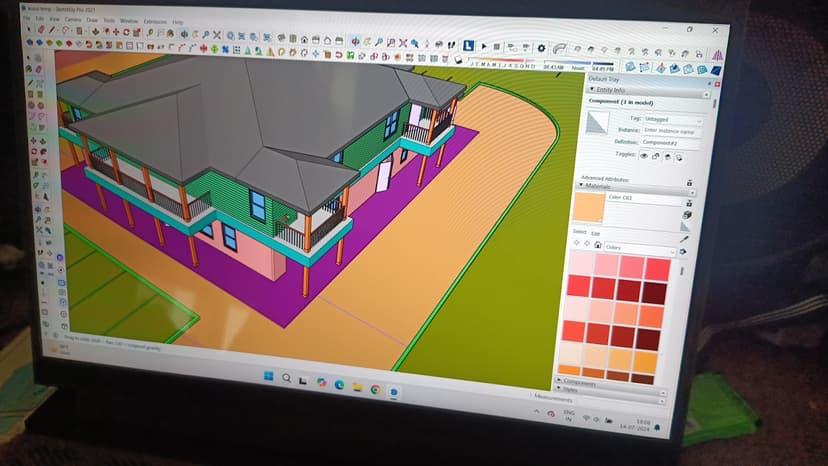Go to the Previous camera view

click(415, 43)
